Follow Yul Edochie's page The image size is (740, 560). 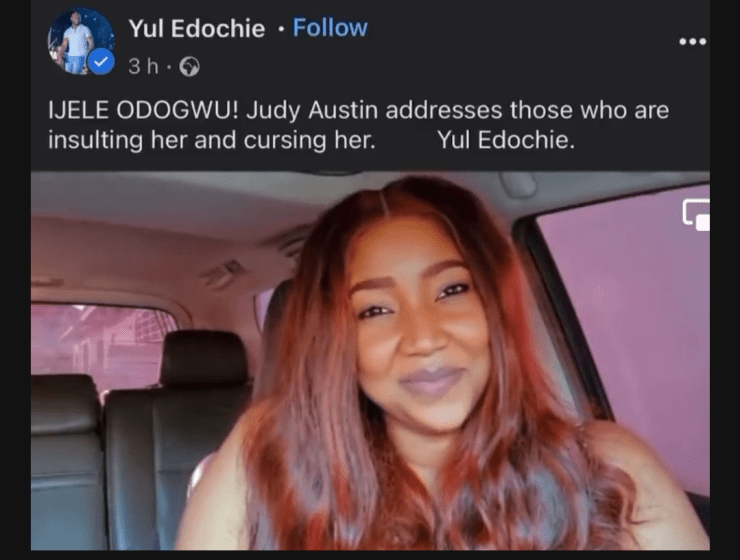(x=330, y=28)
